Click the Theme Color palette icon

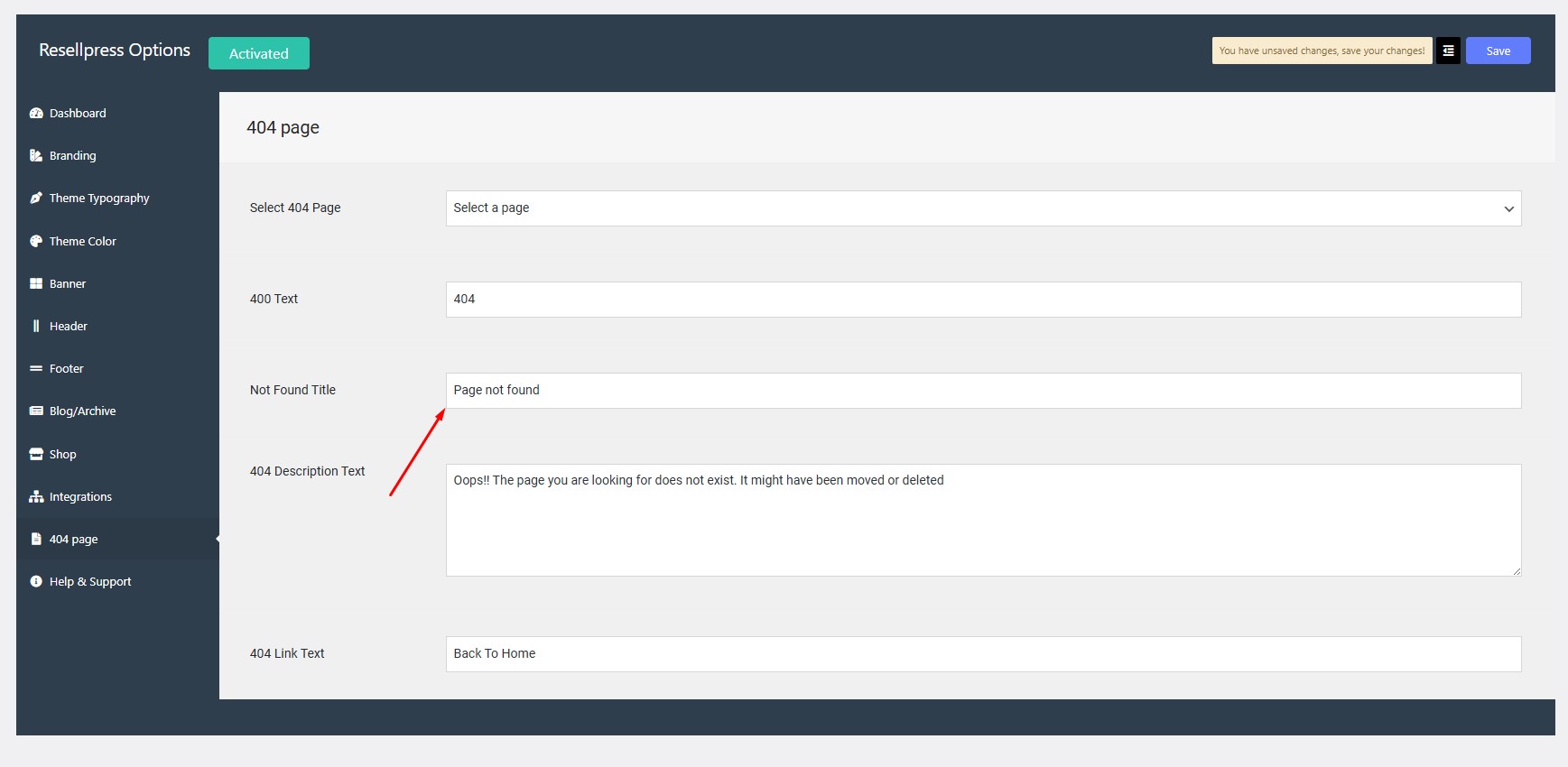pyautogui.click(x=36, y=242)
